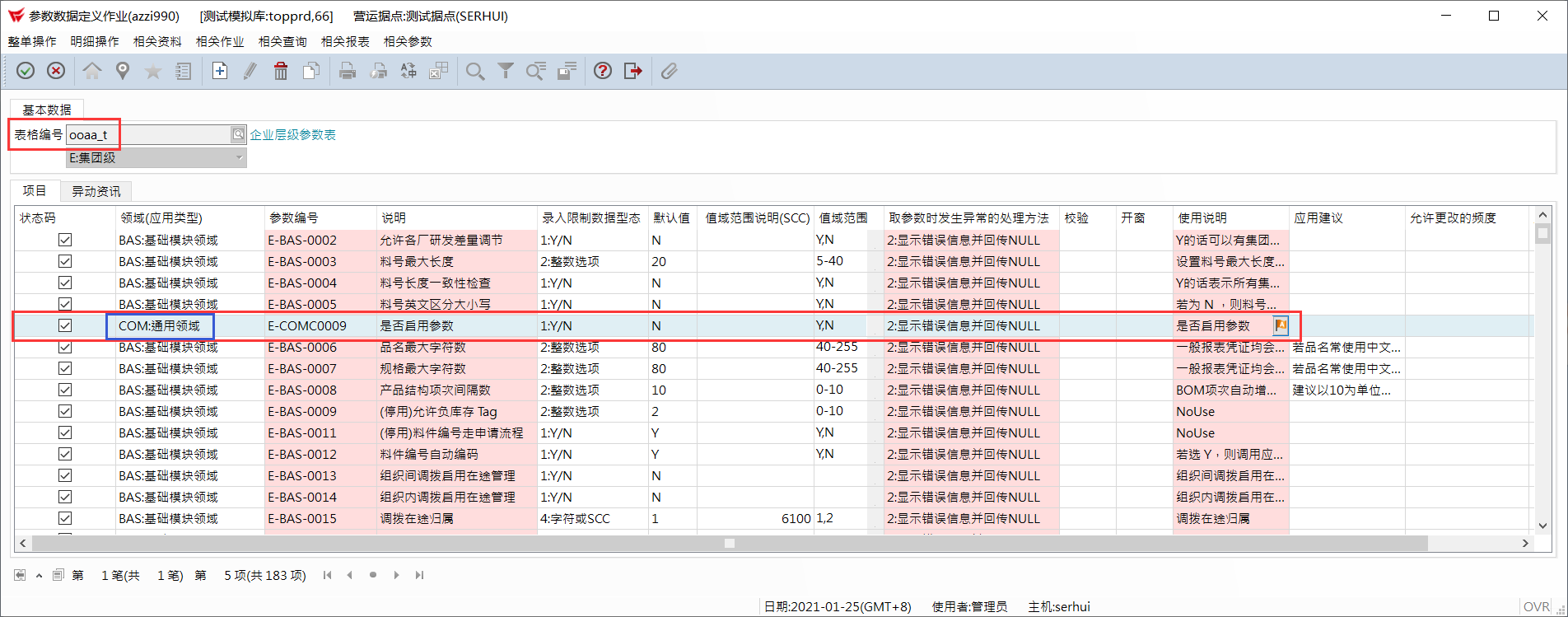Click the horizontal scrollbar thumb

pyautogui.click(x=729, y=543)
